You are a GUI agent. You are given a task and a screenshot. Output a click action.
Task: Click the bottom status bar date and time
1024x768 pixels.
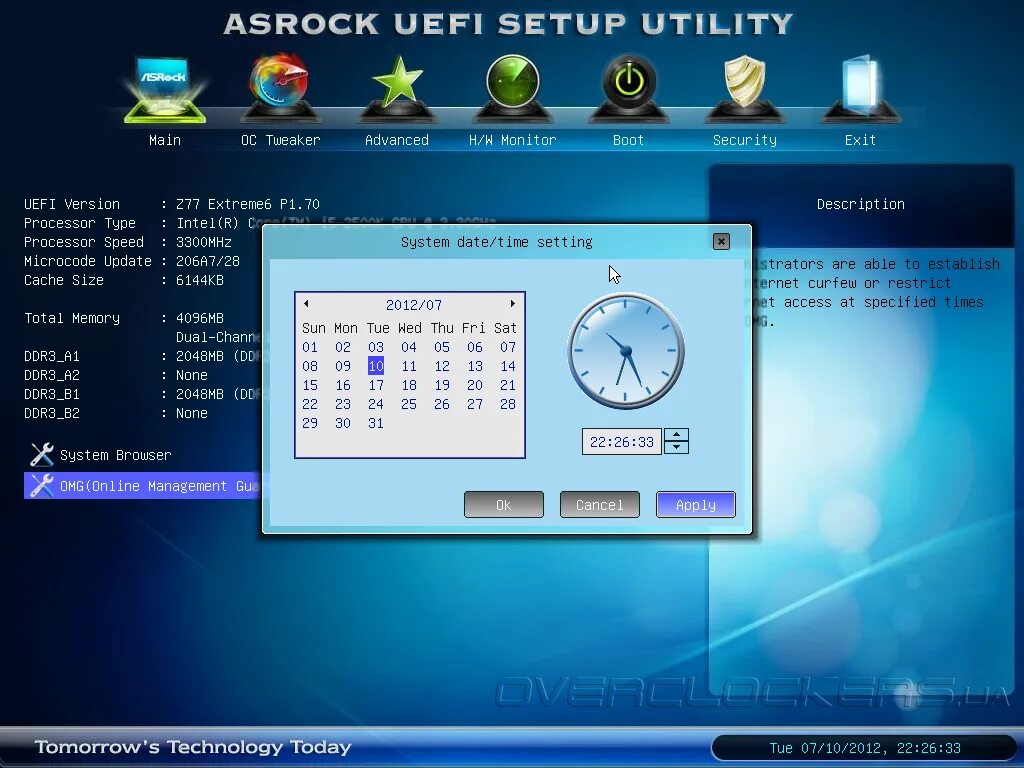pos(865,748)
